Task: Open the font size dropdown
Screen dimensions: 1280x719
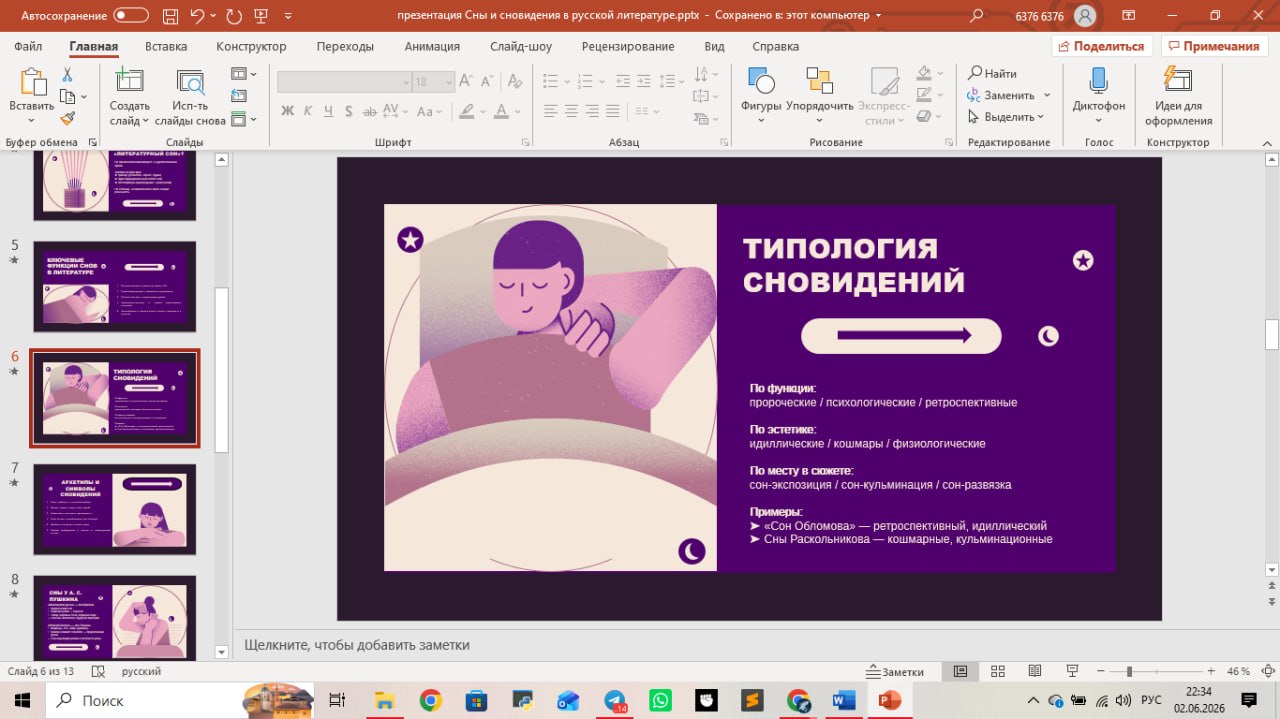Action: tap(449, 82)
